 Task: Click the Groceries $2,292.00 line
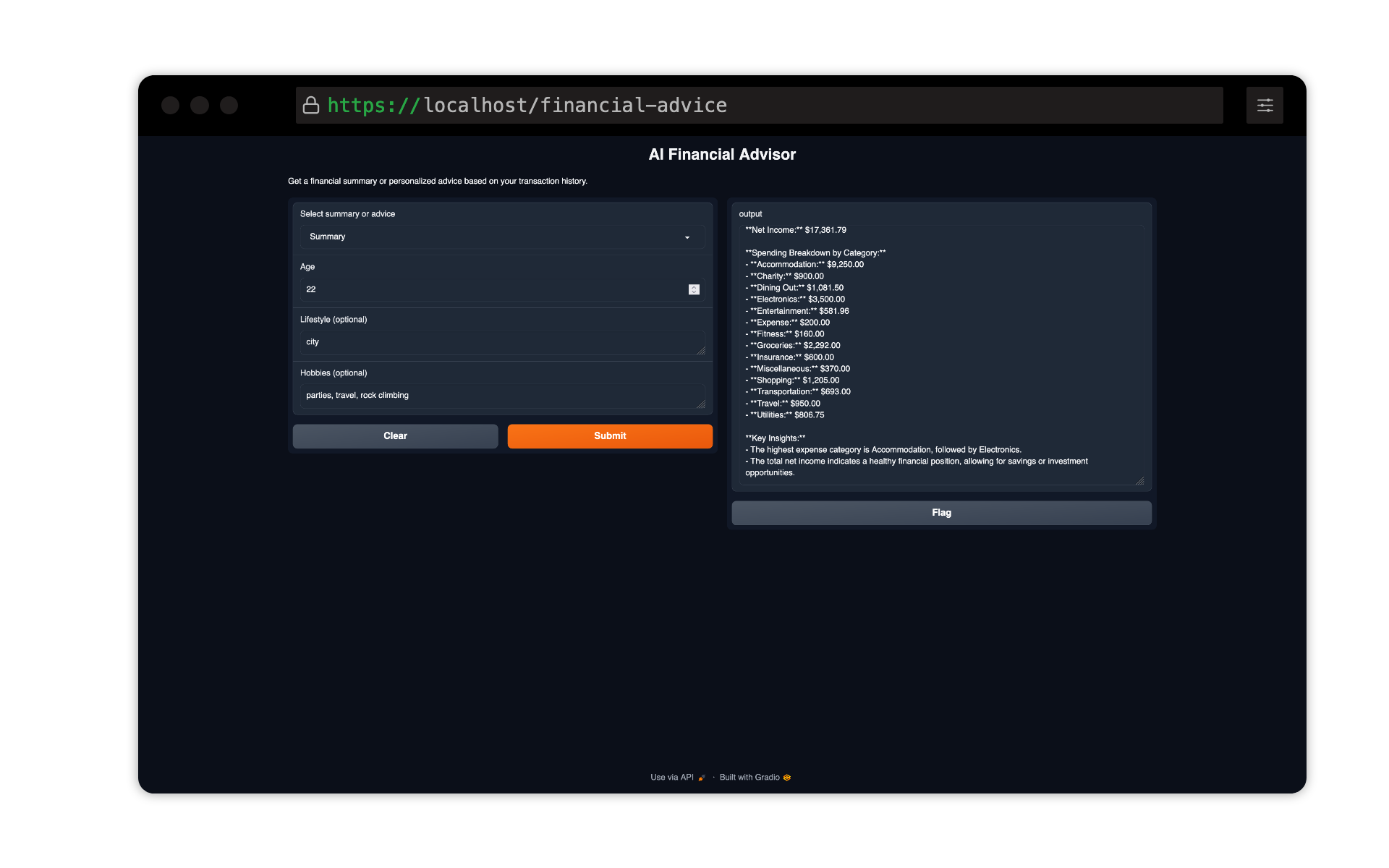pos(793,346)
